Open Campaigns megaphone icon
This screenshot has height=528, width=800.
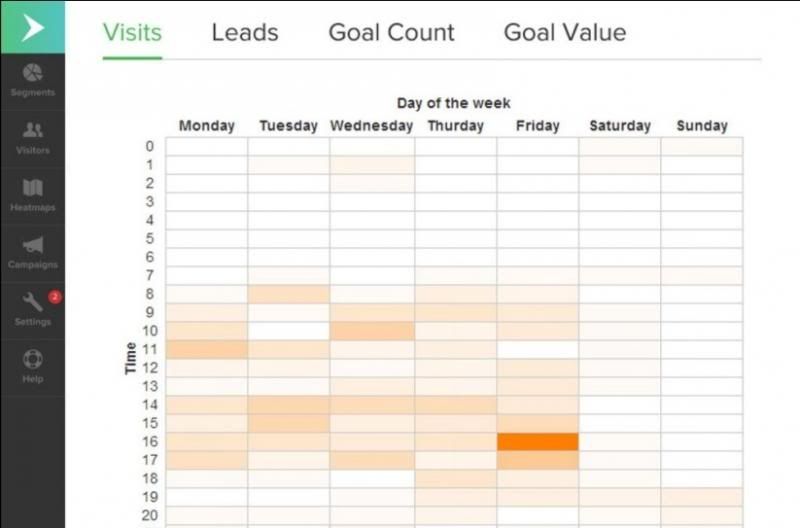[x=33, y=245]
